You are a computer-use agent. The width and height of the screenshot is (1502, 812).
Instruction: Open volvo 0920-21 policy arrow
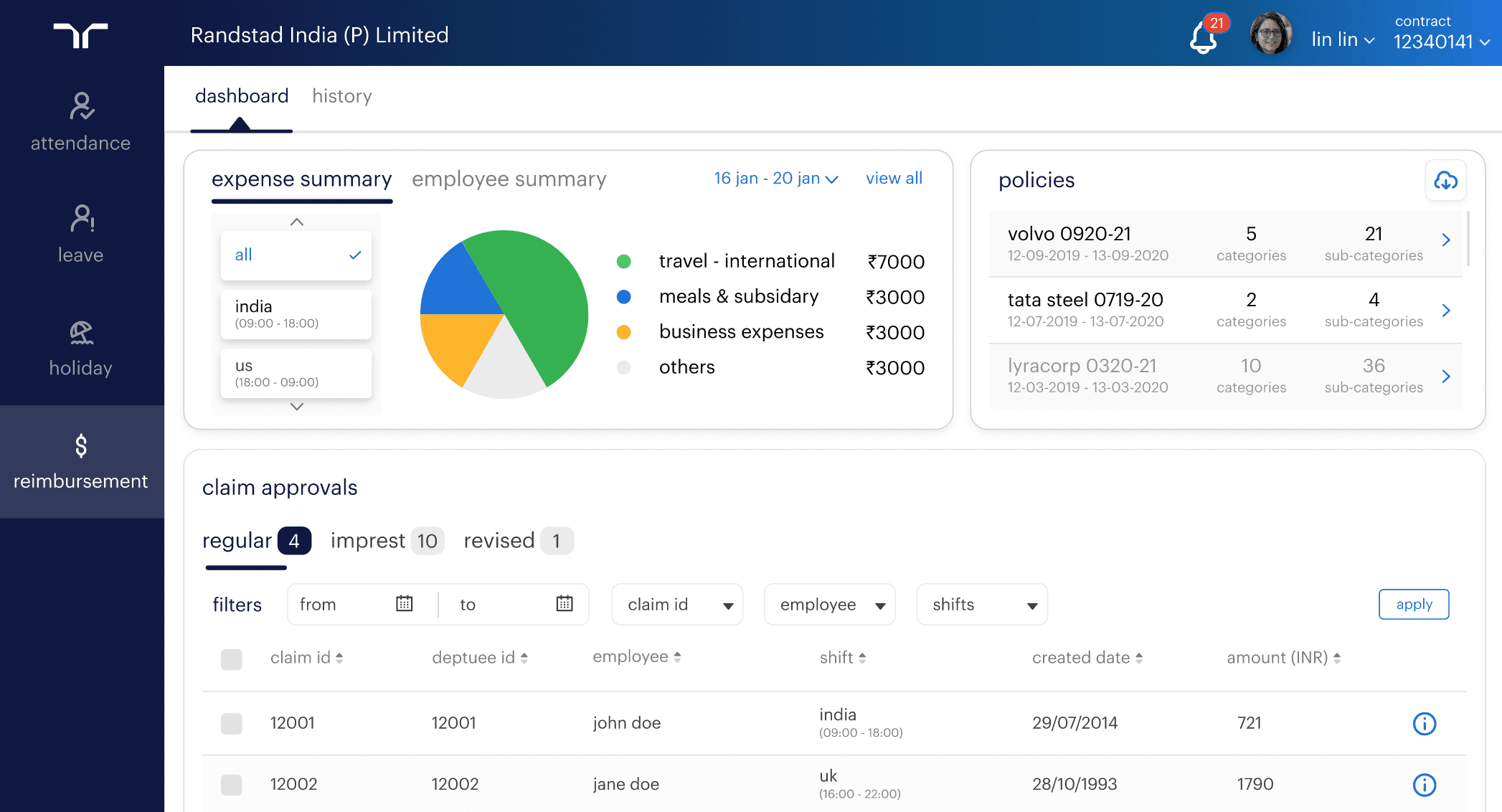tap(1446, 240)
